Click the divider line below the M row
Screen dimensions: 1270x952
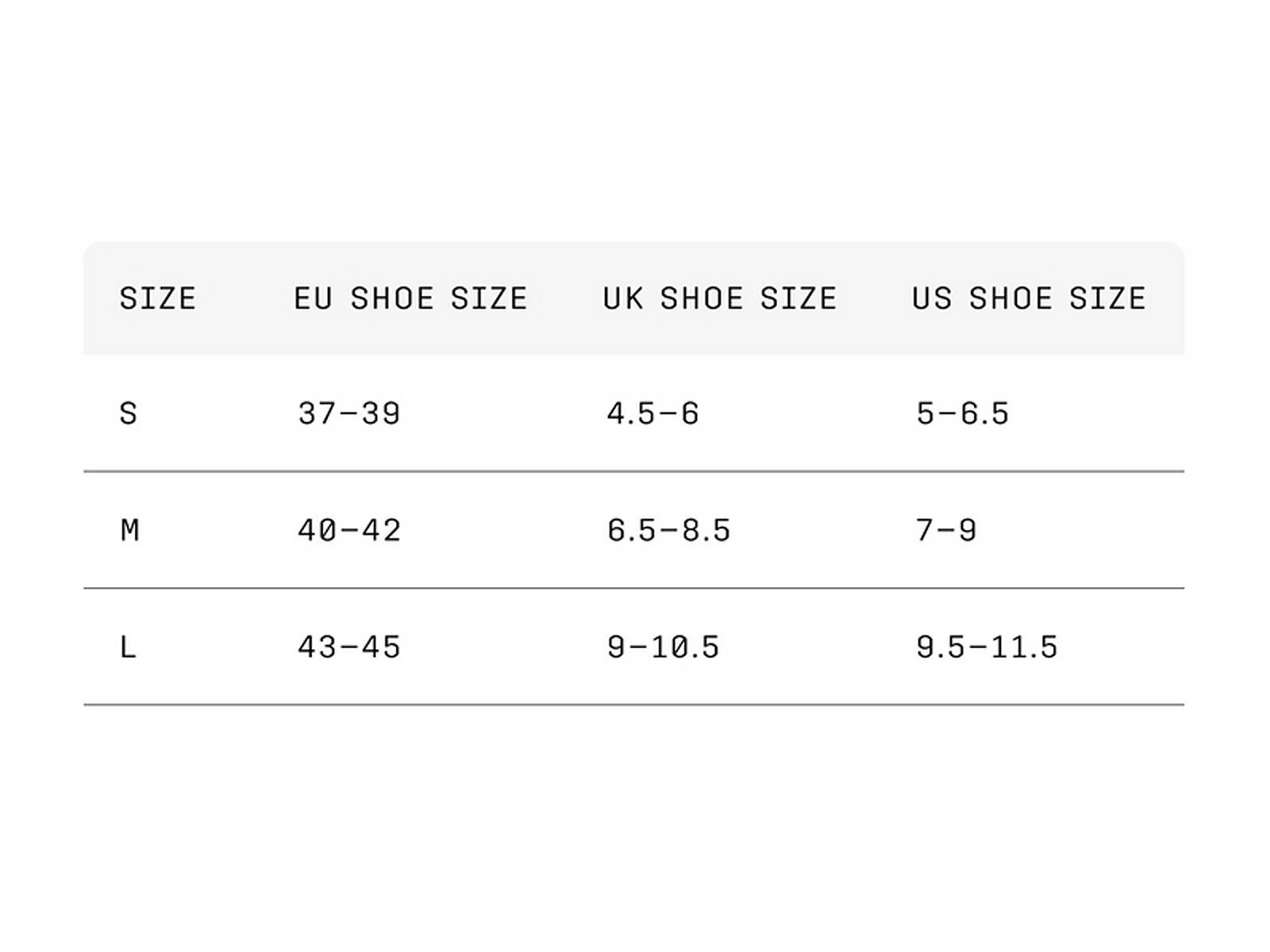click(x=633, y=588)
